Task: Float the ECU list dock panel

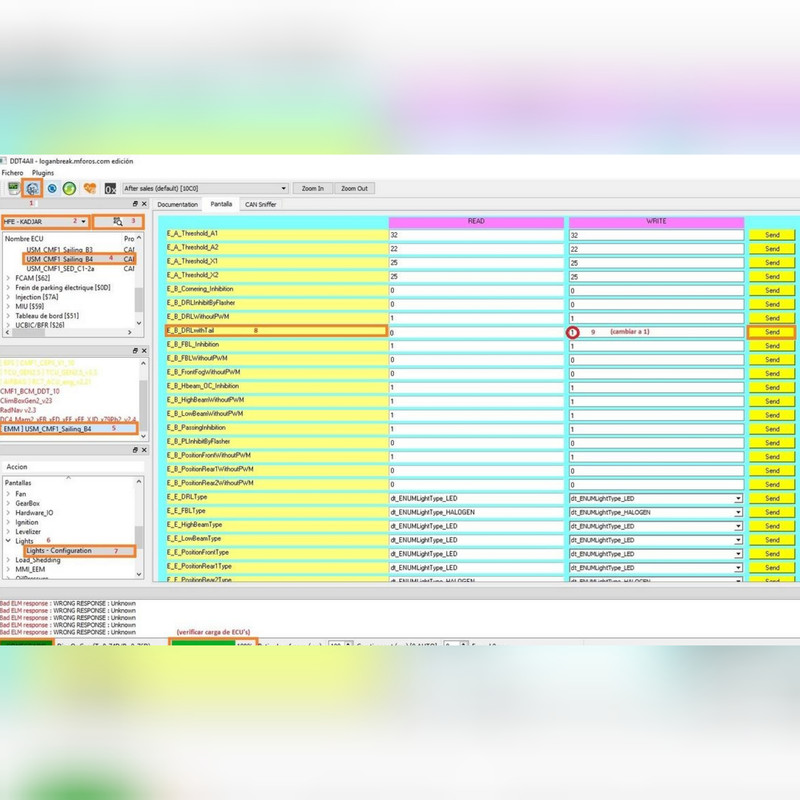Action: [135, 204]
